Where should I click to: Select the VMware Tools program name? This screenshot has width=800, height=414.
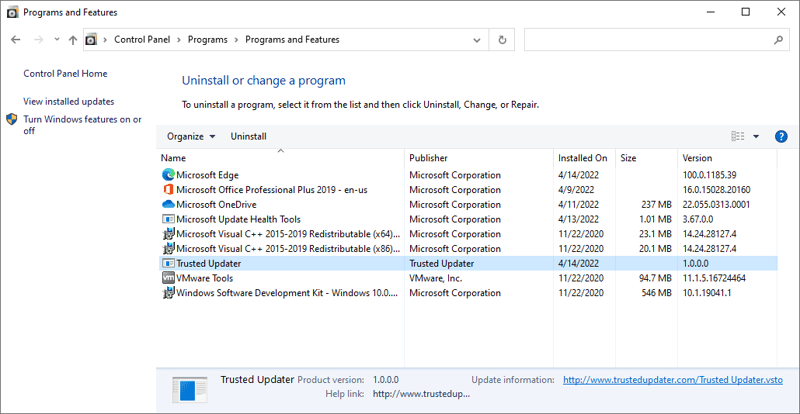pos(205,279)
